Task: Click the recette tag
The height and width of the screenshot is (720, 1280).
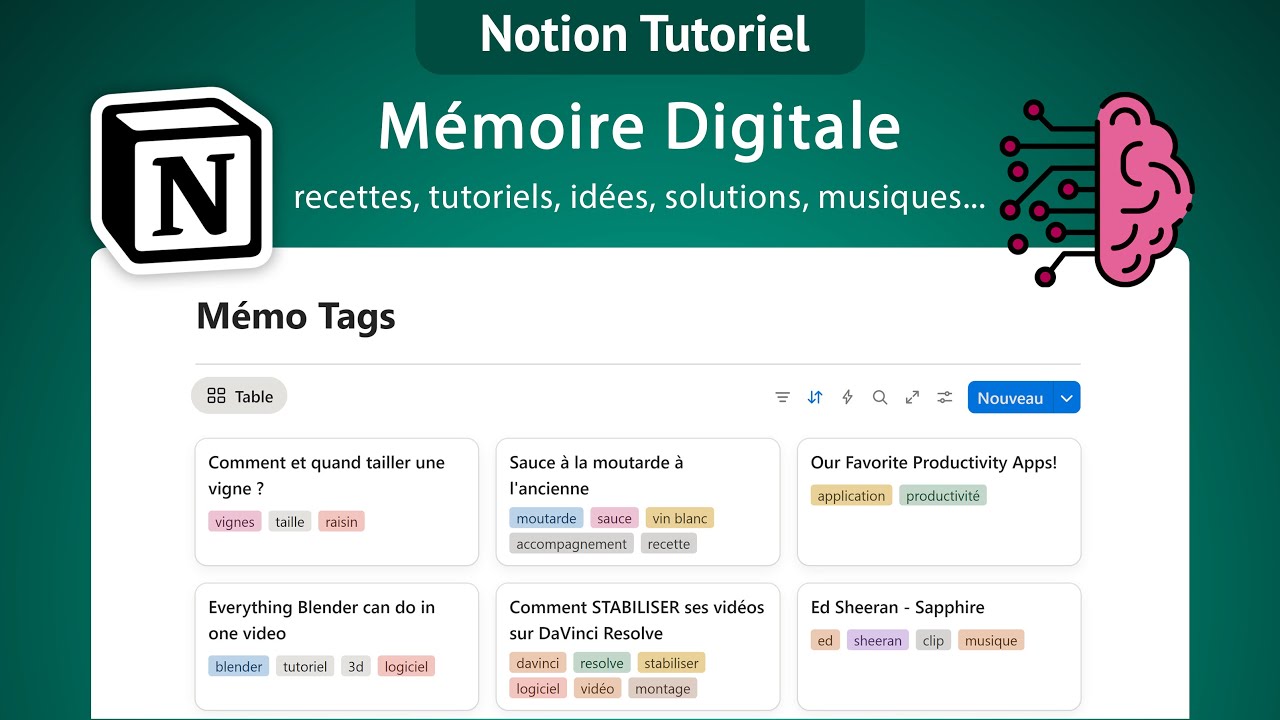Action: pos(669,544)
